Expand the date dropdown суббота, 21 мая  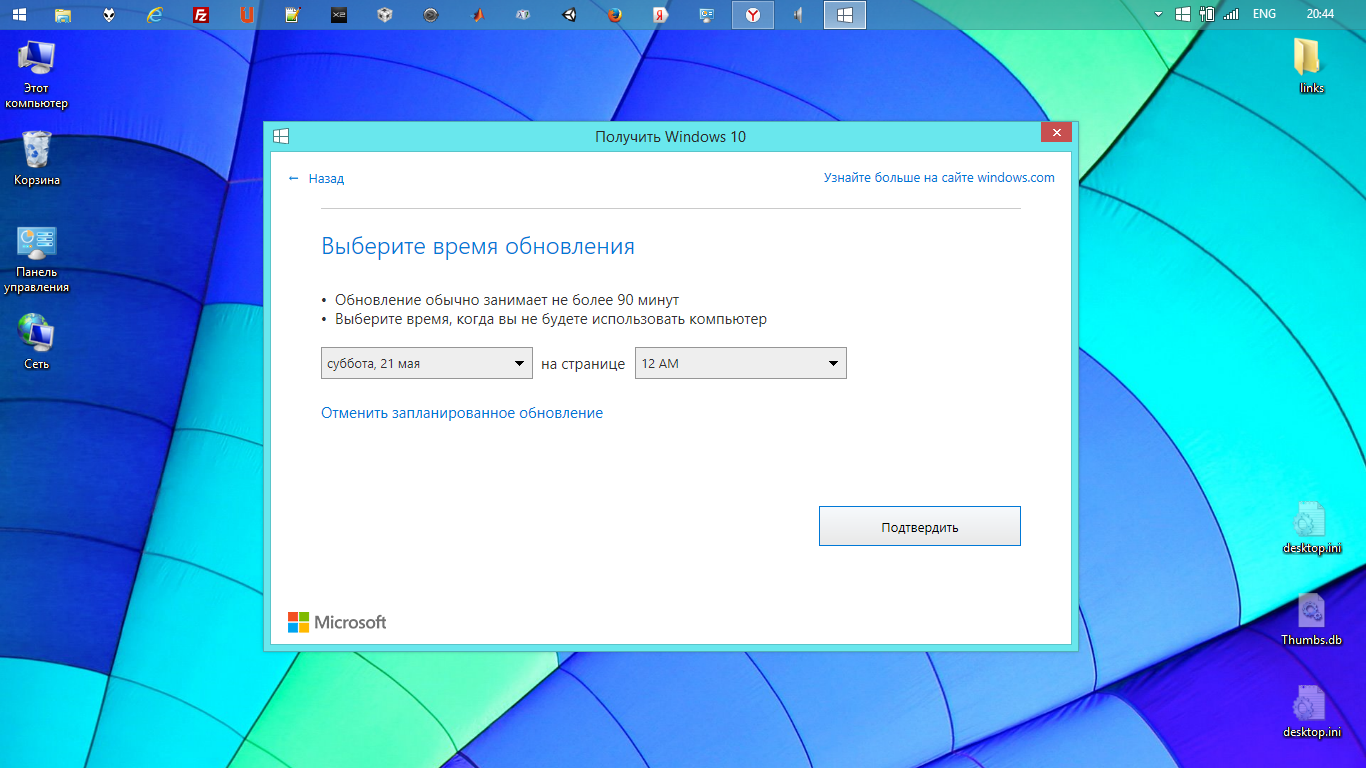click(427, 363)
